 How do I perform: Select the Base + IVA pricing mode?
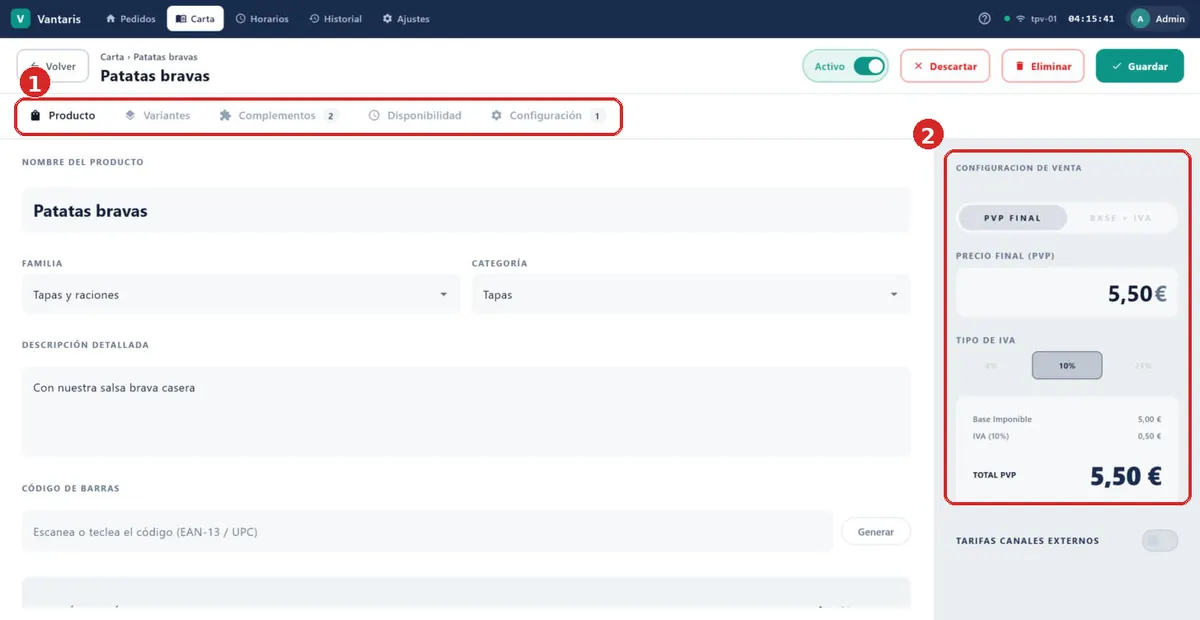click(x=1120, y=218)
